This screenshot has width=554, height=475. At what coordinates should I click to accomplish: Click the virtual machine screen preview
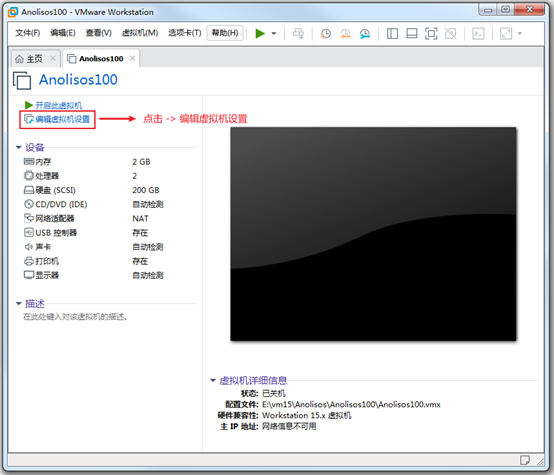(x=373, y=234)
